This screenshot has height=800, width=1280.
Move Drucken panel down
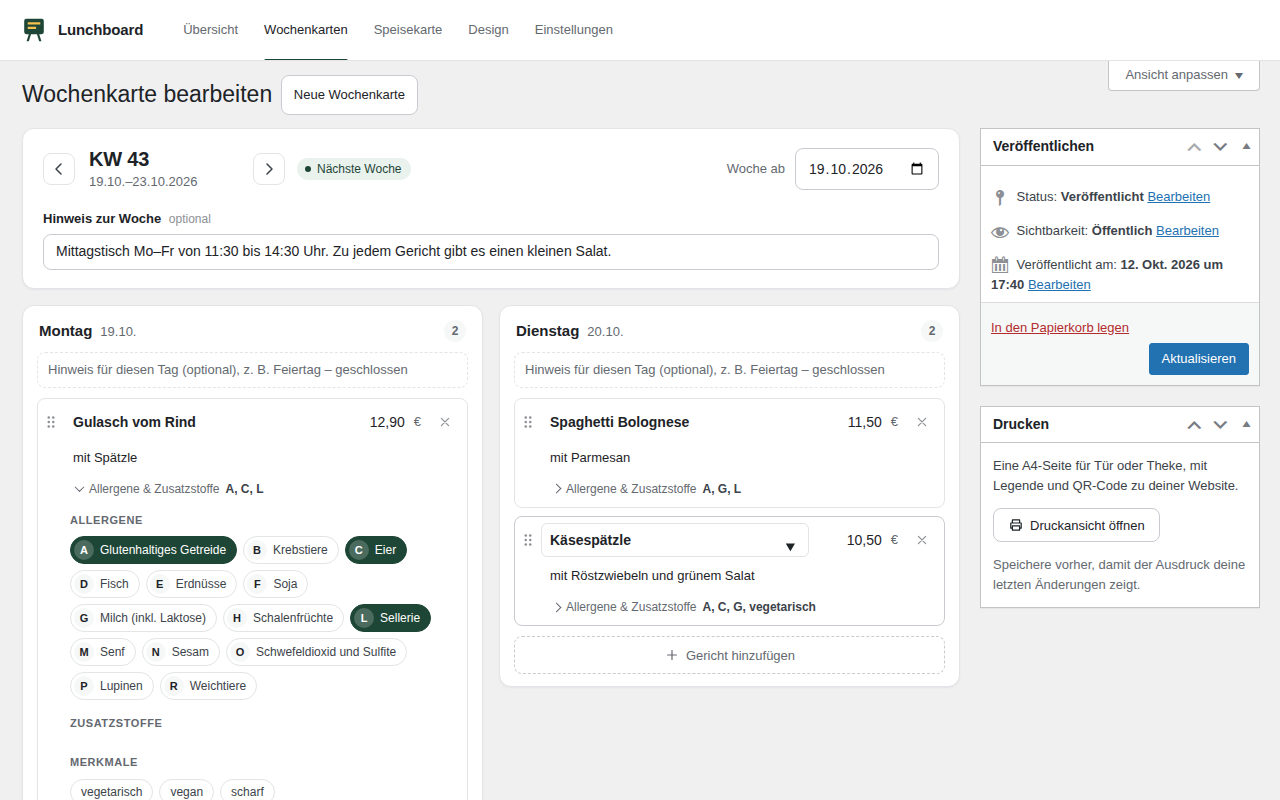[x=1220, y=424]
